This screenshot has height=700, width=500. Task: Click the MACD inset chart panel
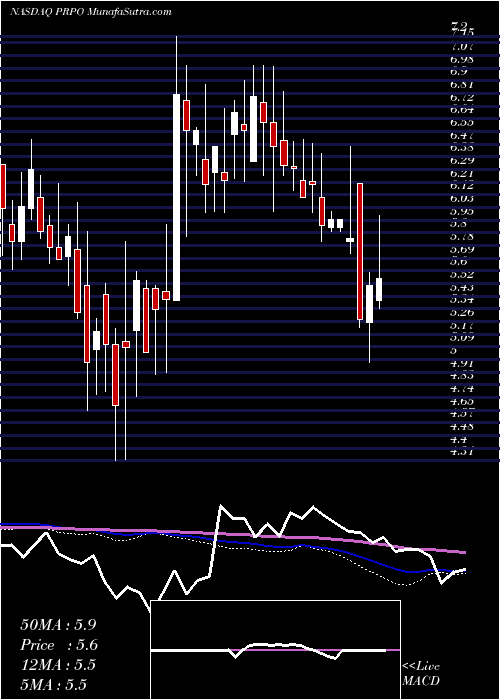[x=275, y=650]
